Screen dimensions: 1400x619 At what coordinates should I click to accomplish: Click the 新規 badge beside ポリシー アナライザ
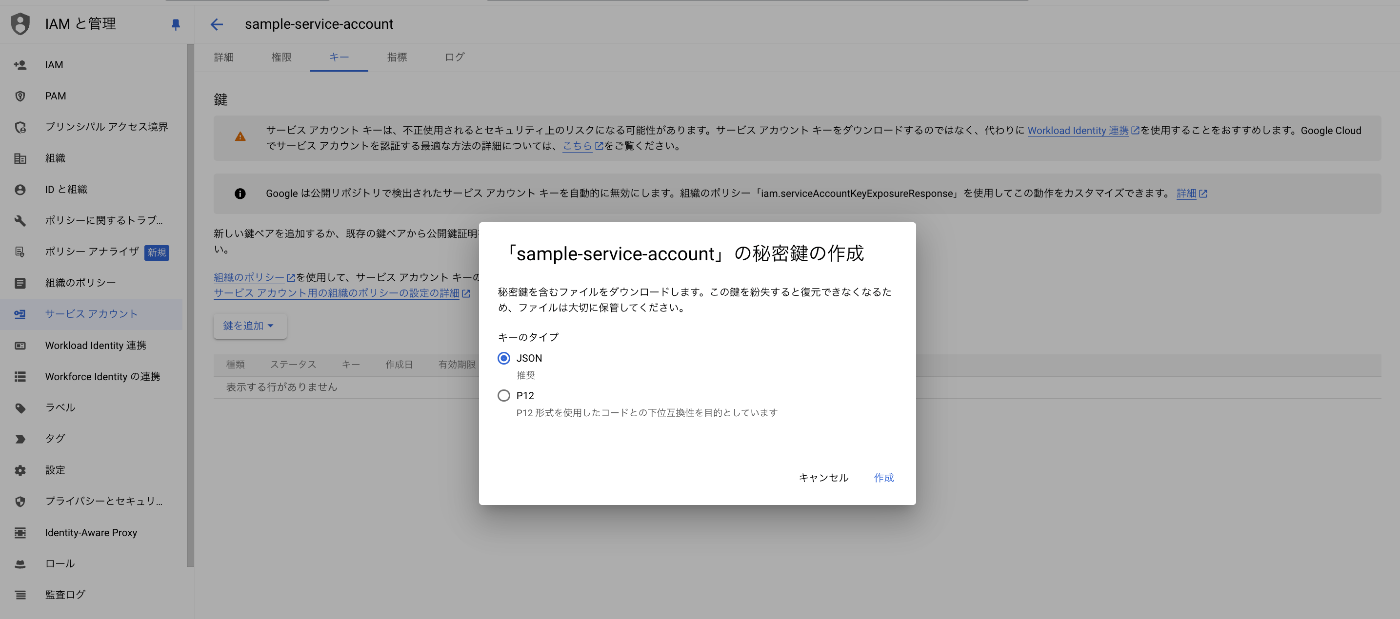click(x=157, y=252)
